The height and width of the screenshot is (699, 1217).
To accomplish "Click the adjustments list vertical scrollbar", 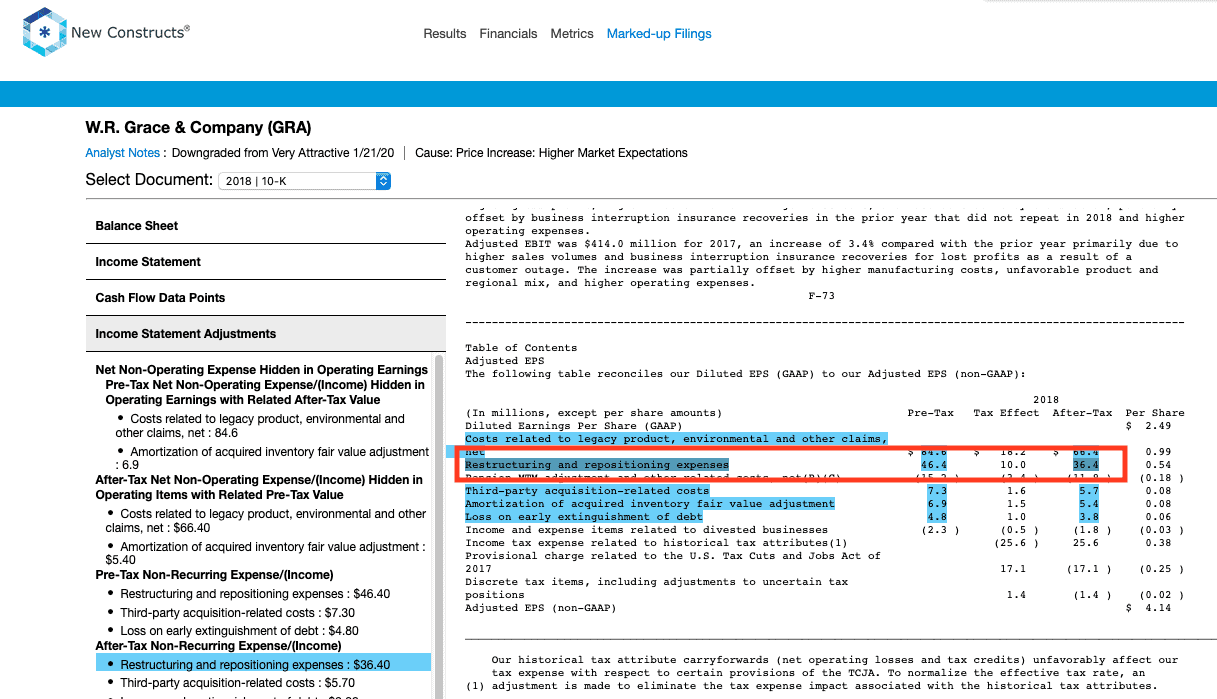I will coord(439,525).
